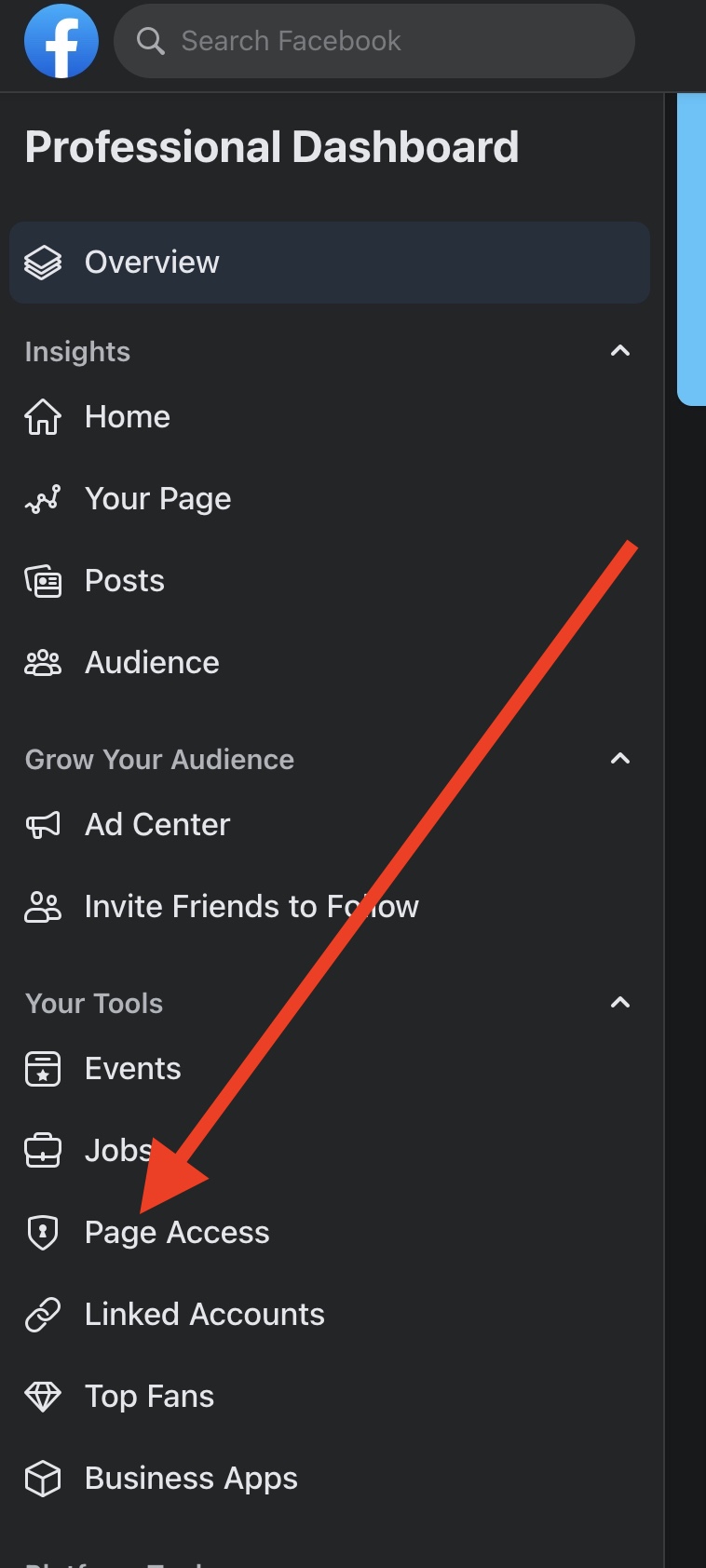Image resolution: width=706 pixels, height=1568 pixels.
Task: Open Invite Friends to Follow
Action: click(251, 907)
